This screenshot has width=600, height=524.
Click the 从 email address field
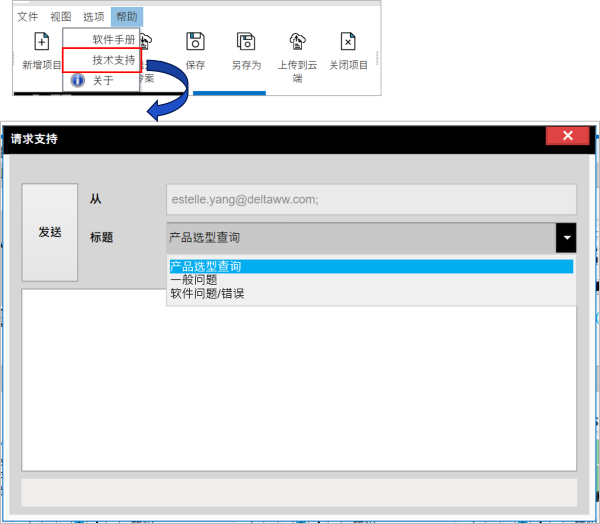click(370, 199)
